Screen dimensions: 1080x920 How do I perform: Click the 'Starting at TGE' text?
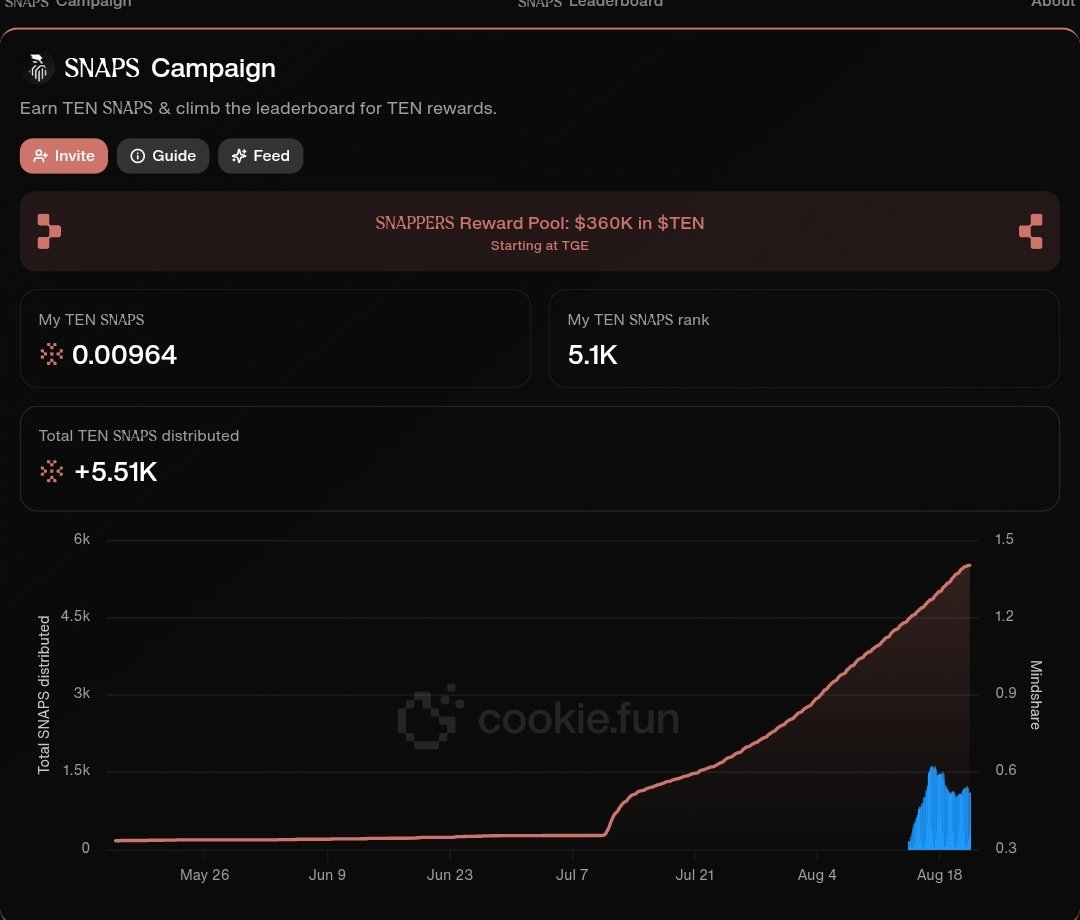[x=539, y=246]
